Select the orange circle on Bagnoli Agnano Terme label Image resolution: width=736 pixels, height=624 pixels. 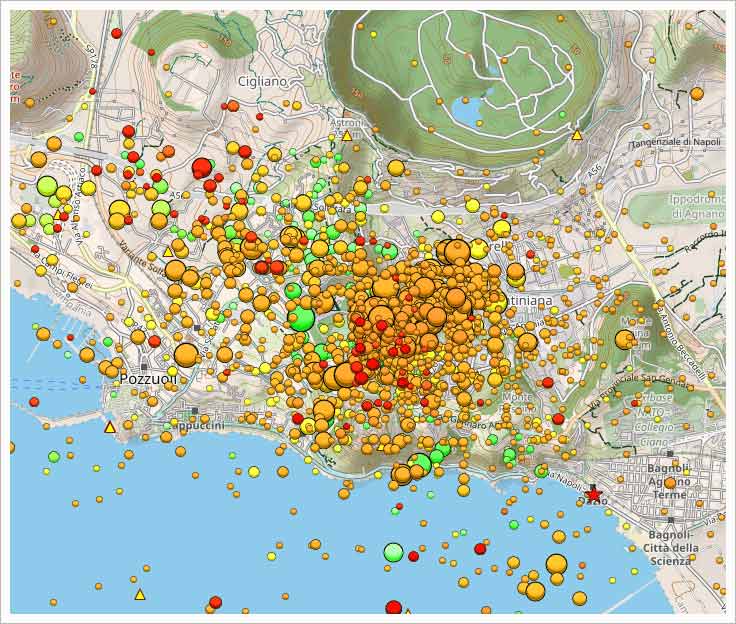click(670, 483)
